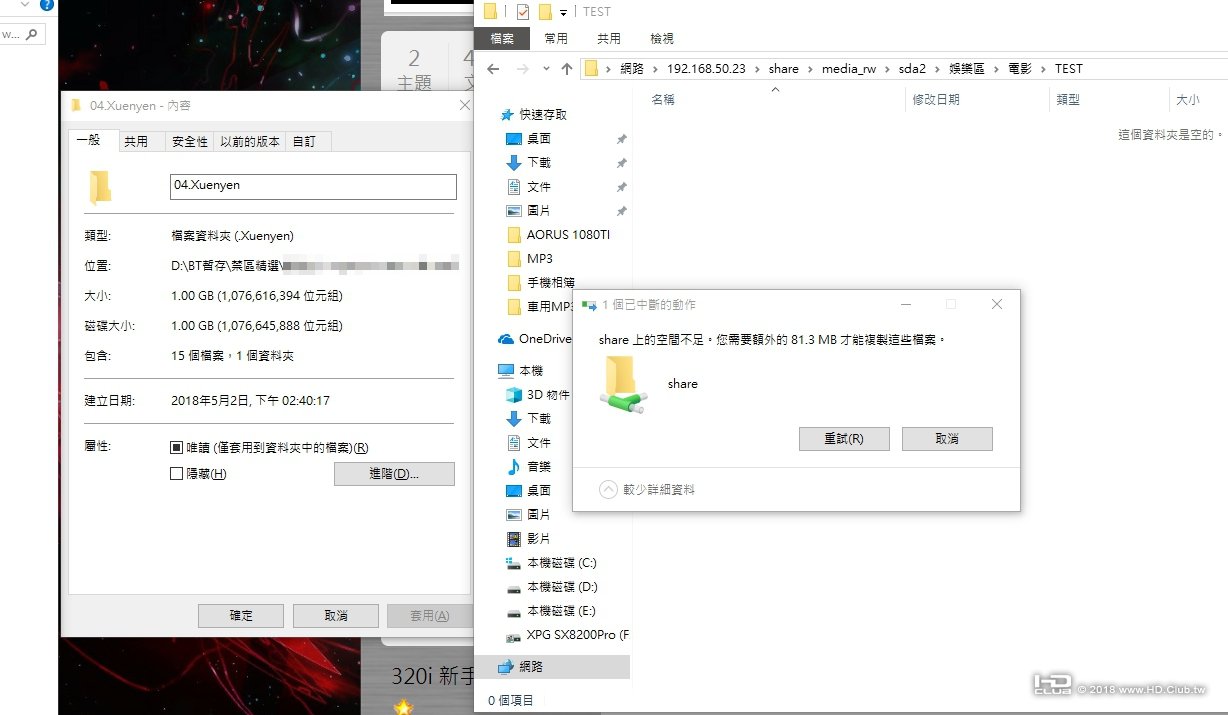Open the XPG SX8200Pro drive

578,636
